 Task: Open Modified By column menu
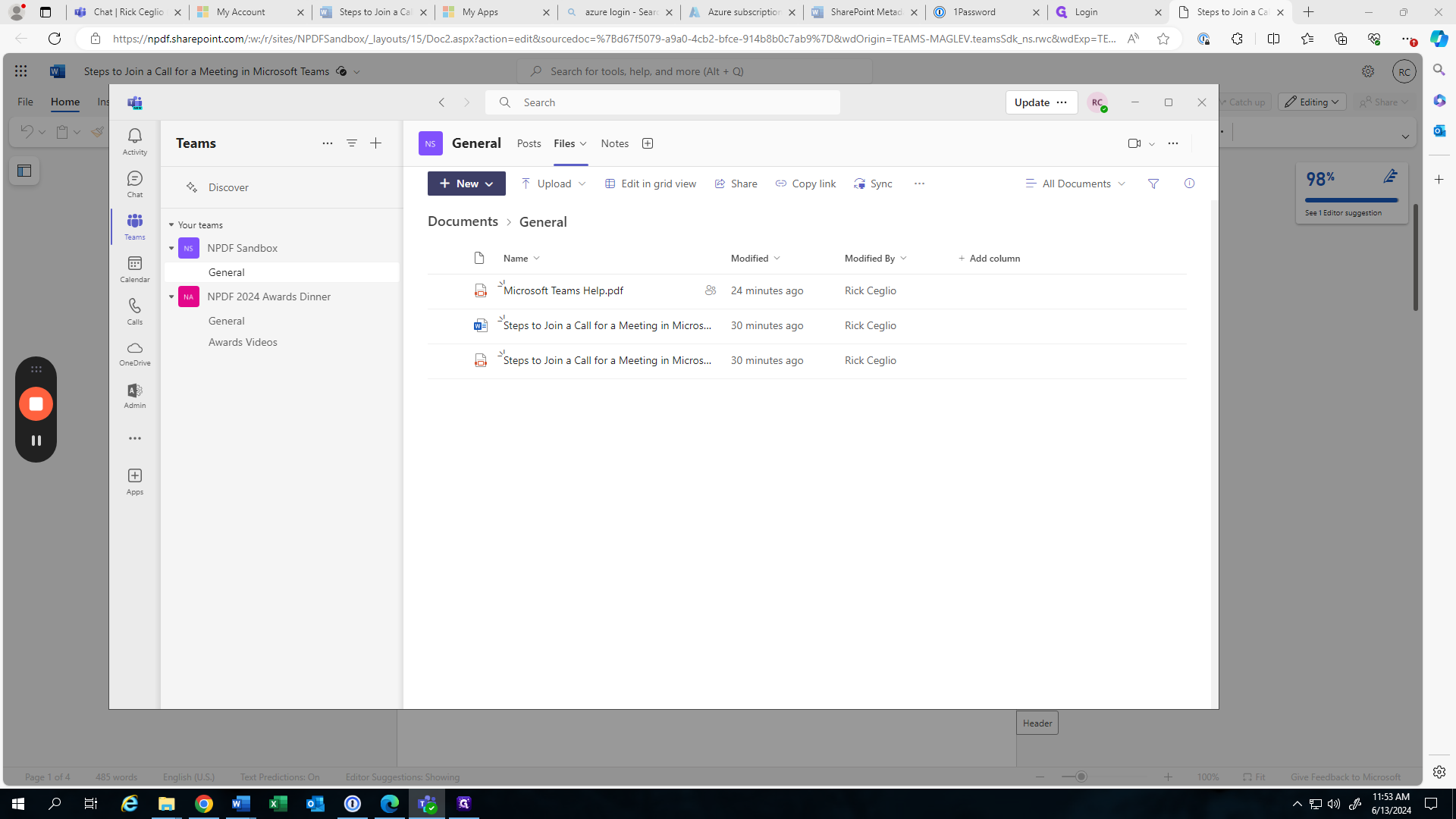(x=875, y=259)
